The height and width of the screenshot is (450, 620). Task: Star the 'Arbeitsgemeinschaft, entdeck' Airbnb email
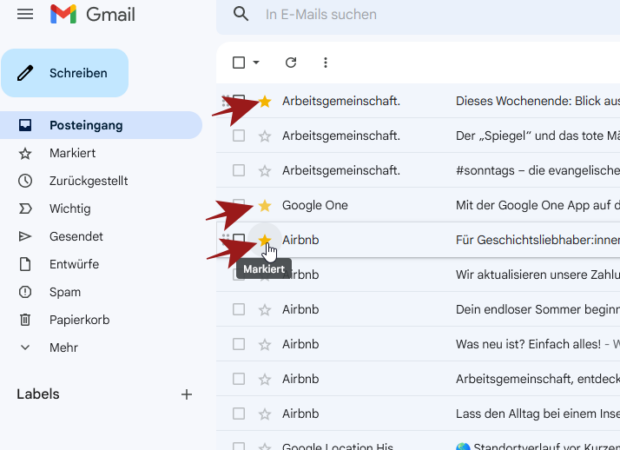265,379
